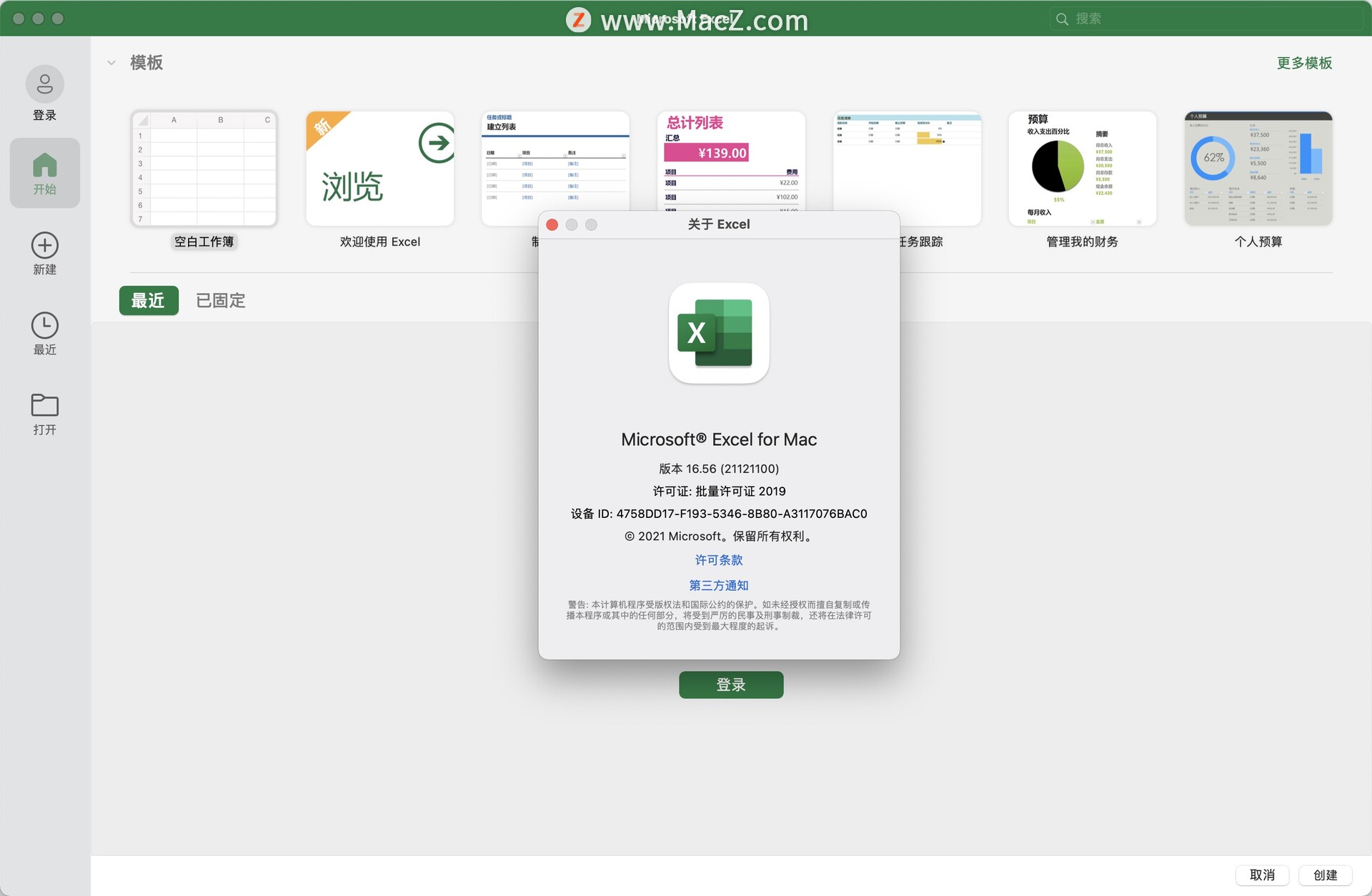The width and height of the screenshot is (1372, 896).
Task: Collapse the Templates (模板) section chevron
Action: point(111,63)
